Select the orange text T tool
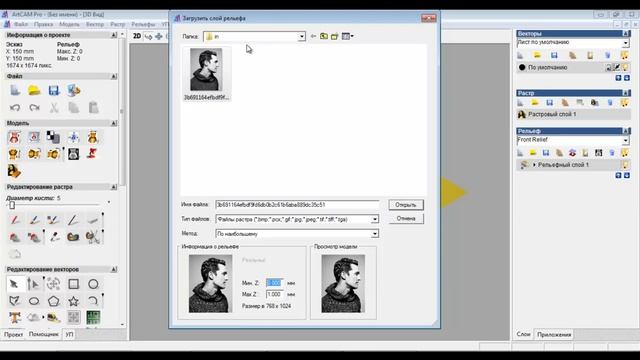The width and height of the screenshot is (640, 360). click(x=15, y=318)
